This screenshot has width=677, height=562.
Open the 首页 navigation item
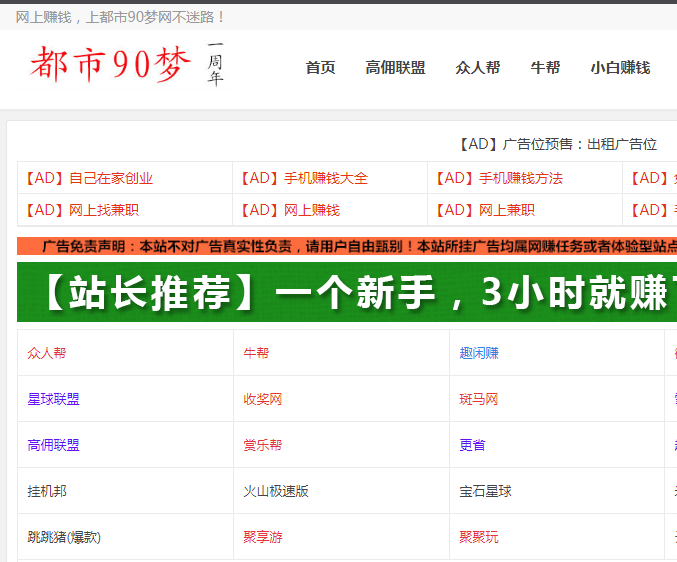point(320,68)
